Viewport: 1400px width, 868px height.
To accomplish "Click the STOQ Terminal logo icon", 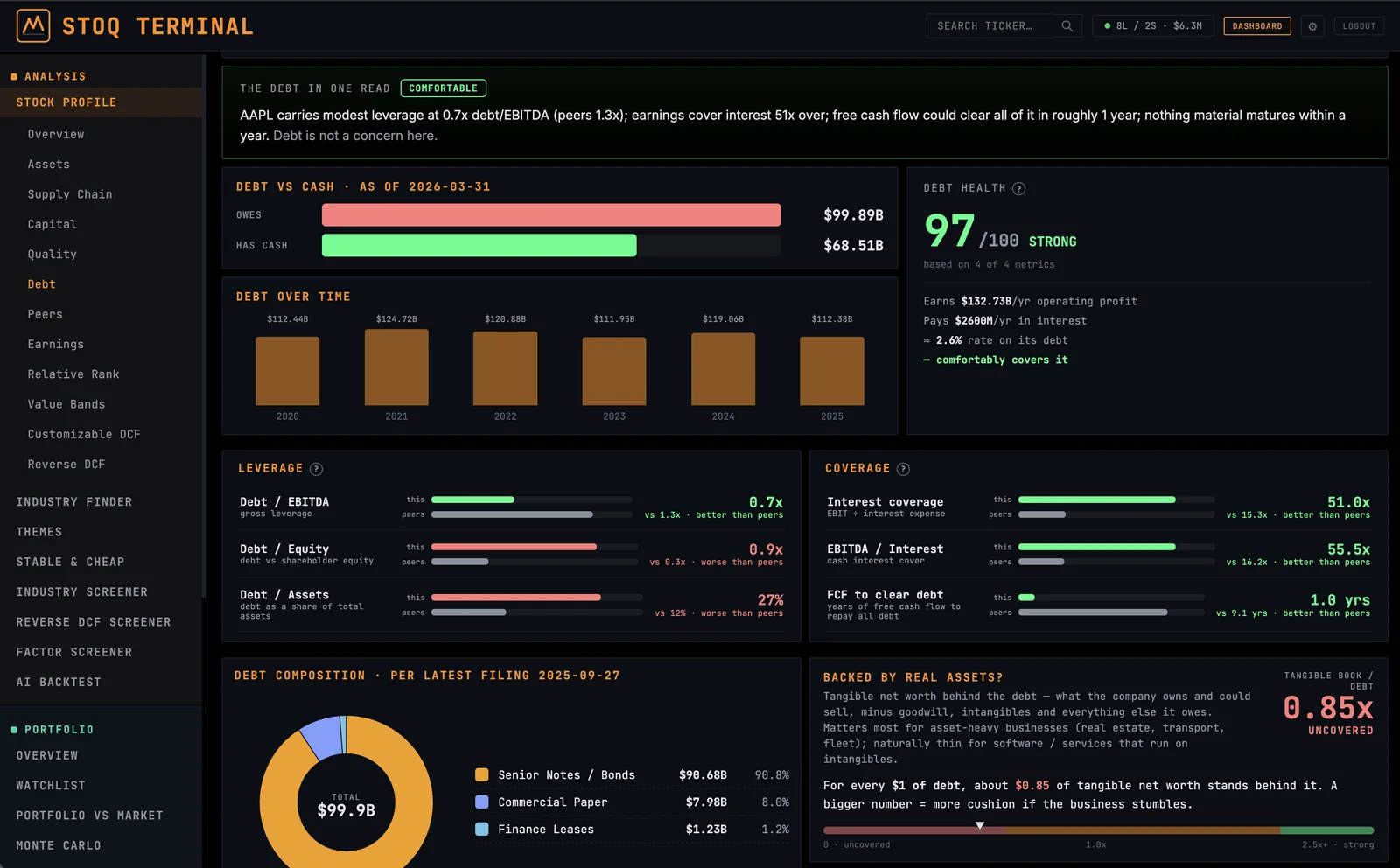I will point(33,26).
